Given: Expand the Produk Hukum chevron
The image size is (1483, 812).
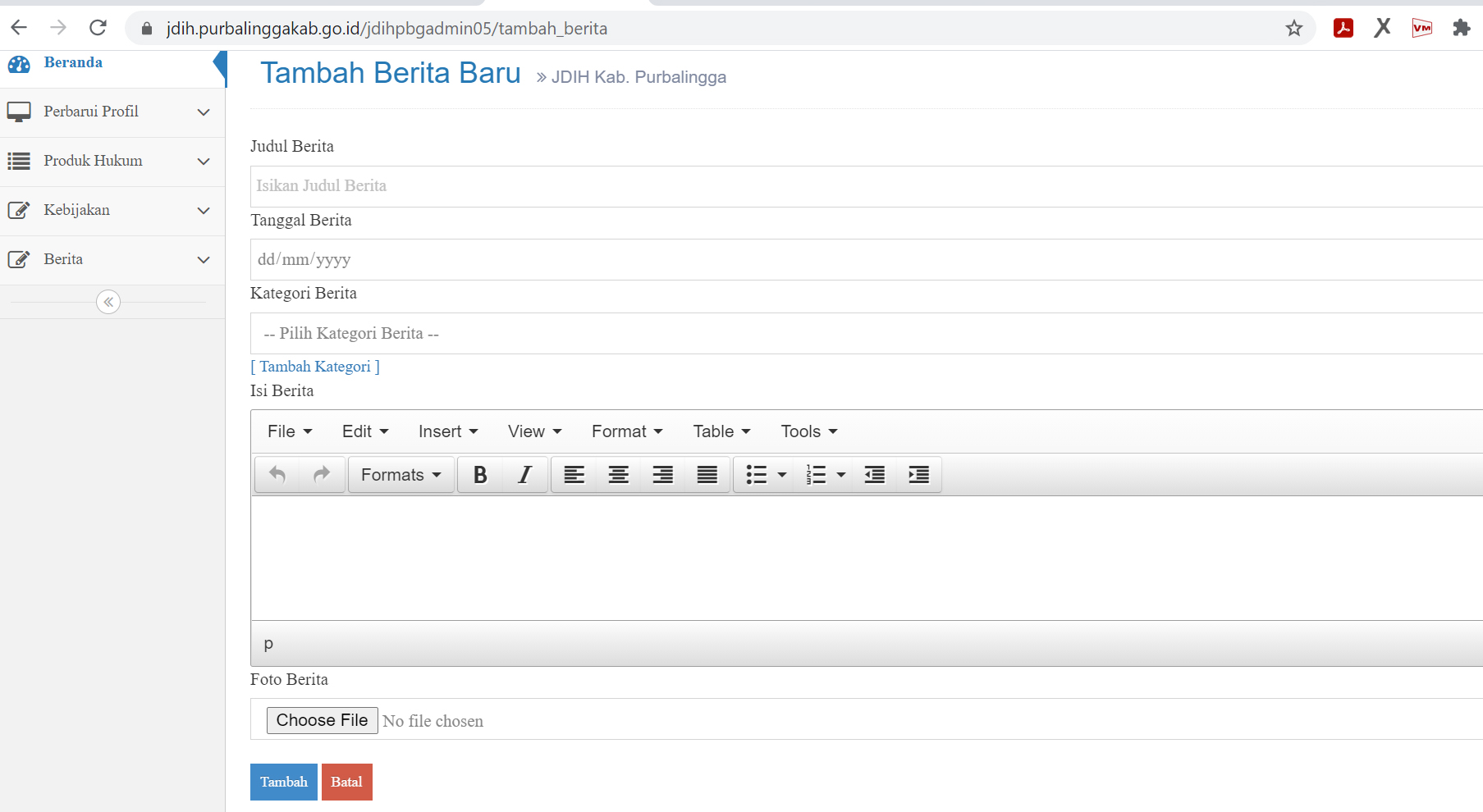Looking at the screenshot, I should (204, 162).
